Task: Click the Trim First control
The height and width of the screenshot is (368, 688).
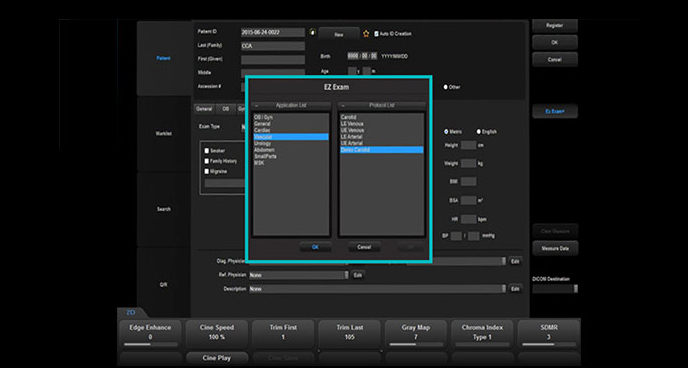Action: pos(283,334)
